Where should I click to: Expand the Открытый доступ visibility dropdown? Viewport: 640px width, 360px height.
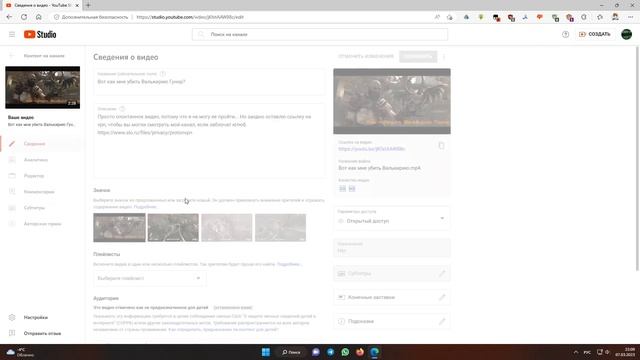[392, 218]
